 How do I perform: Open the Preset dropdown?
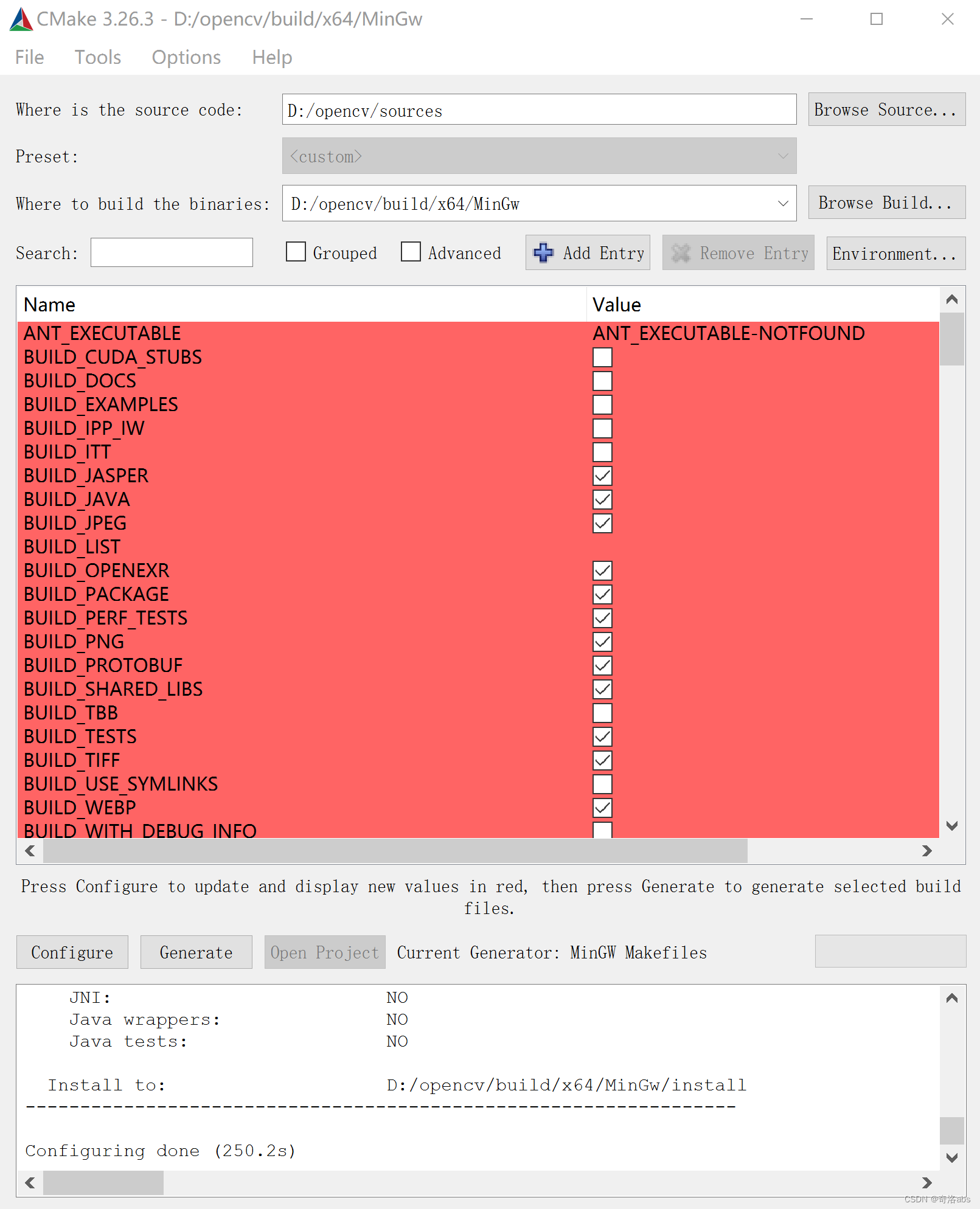coord(782,156)
